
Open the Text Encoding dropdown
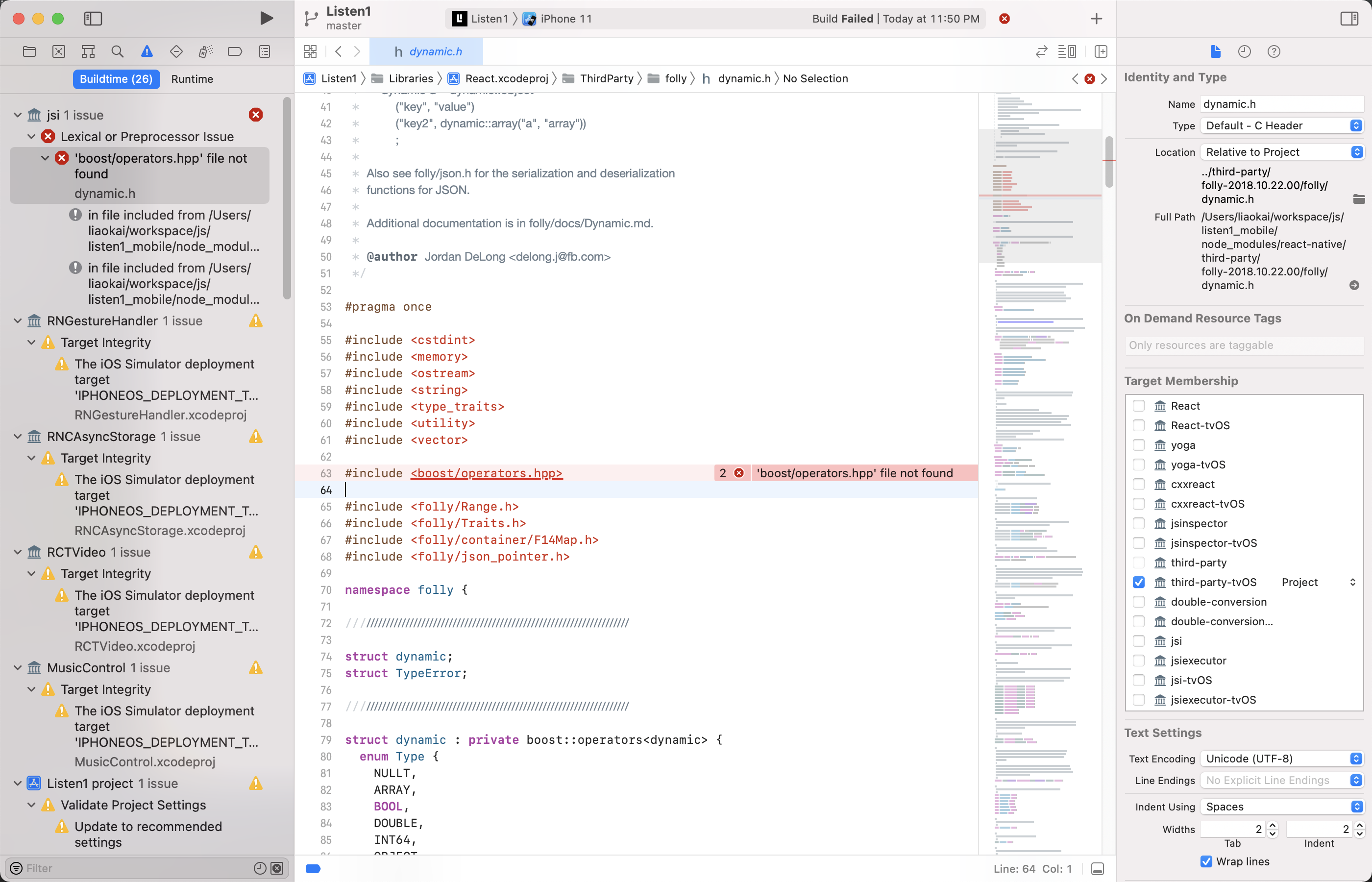[x=1281, y=759]
